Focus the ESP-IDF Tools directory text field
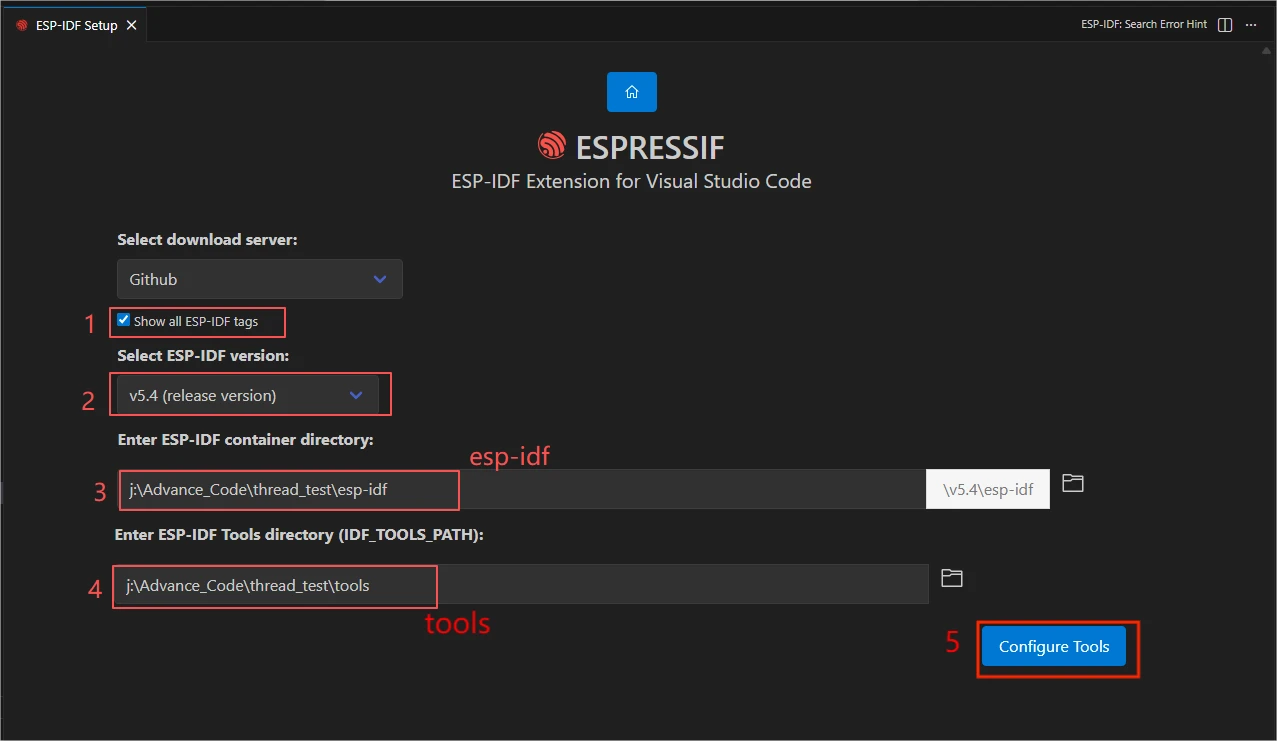Screen dimensions: 1277x741 pos(520,585)
